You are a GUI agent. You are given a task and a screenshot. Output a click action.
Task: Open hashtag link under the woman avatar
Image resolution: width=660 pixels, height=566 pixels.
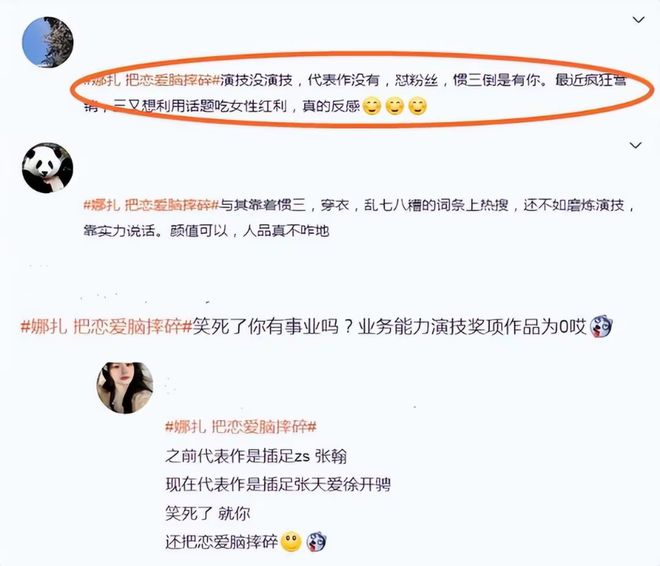[240, 427]
